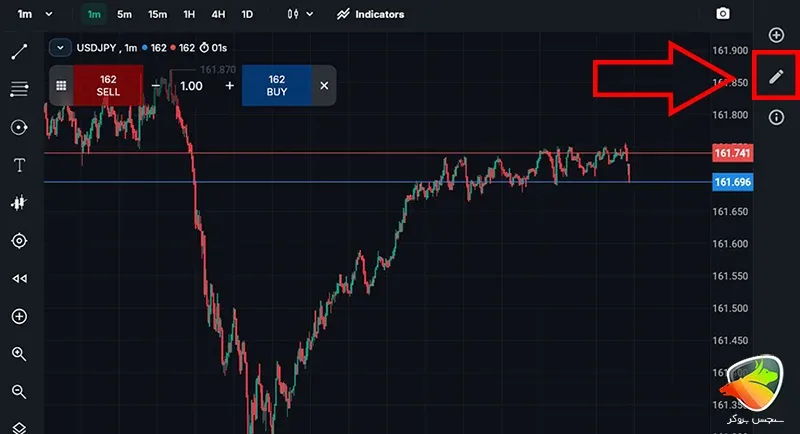Viewport: 800px width, 434px height.
Task: Open the layers icon in sidebar
Action: click(x=19, y=427)
